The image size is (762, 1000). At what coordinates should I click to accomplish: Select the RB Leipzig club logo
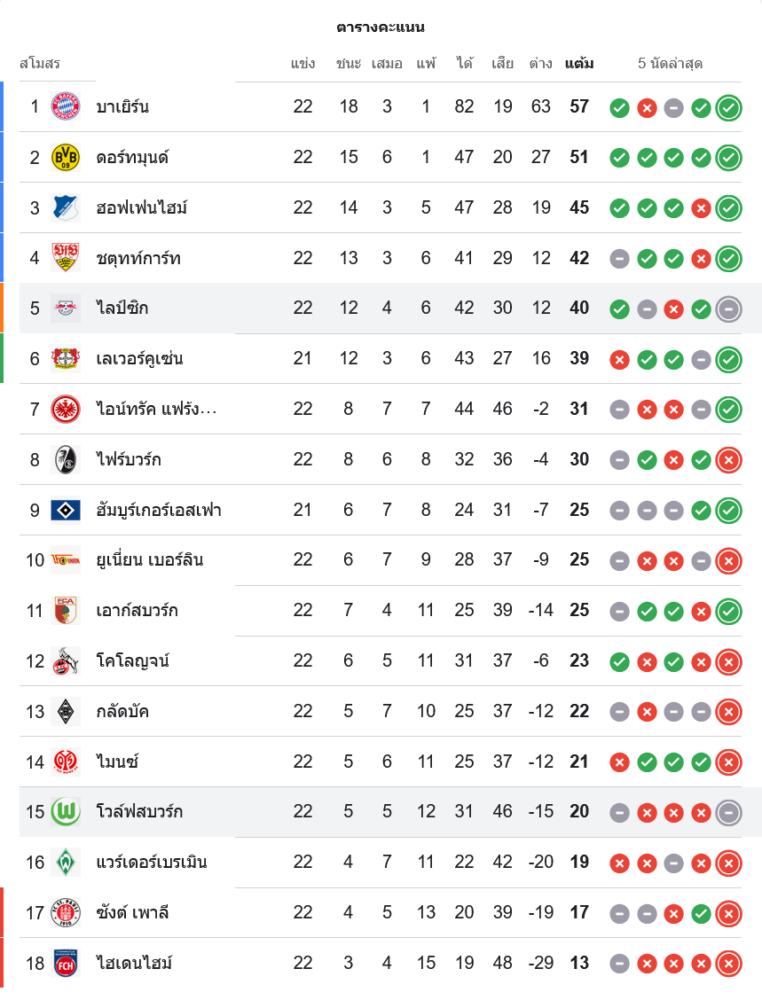(x=65, y=308)
